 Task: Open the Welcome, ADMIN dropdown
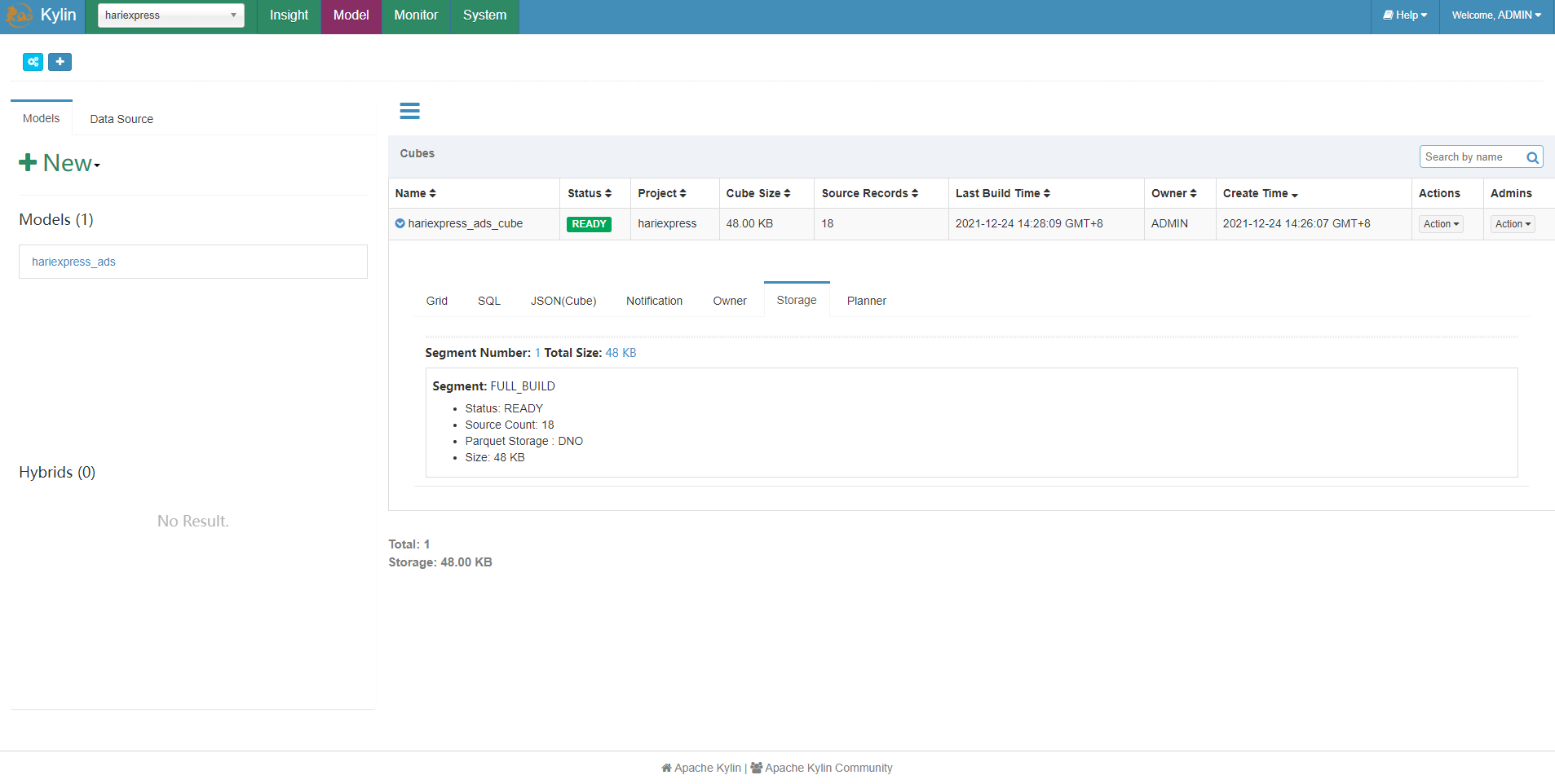pyautogui.click(x=1496, y=15)
